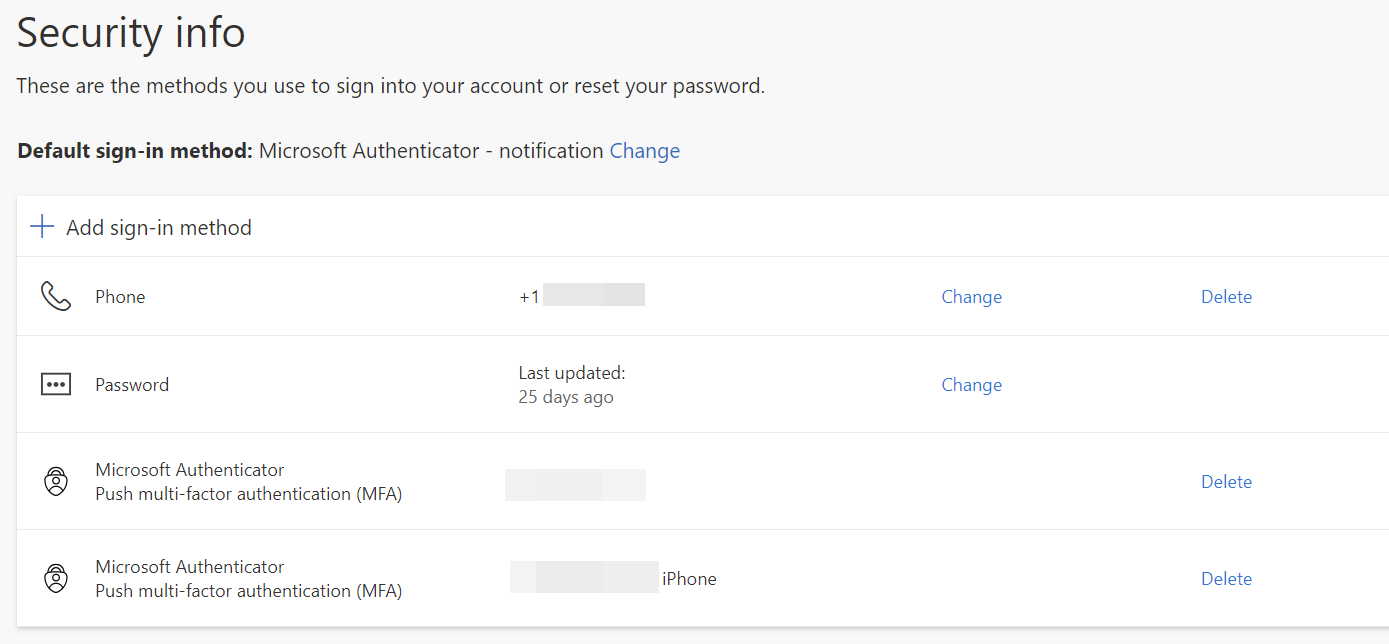Click the upper Microsoft Authenticator row icon
The width and height of the screenshot is (1389, 644).
pyautogui.click(x=56, y=482)
